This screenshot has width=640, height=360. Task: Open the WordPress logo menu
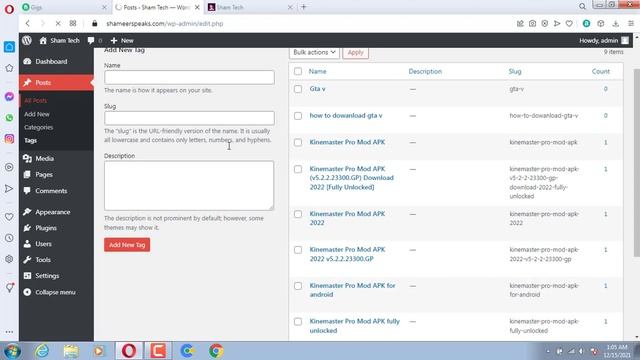(x=27, y=40)
